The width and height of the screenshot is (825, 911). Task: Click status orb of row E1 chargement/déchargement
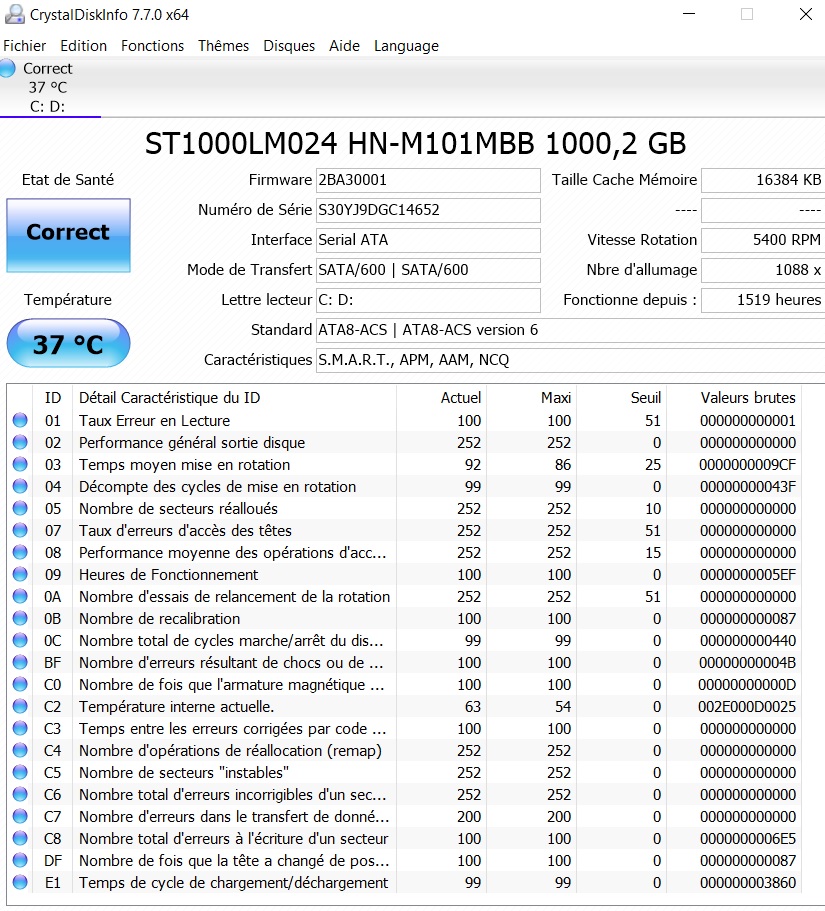20,883
